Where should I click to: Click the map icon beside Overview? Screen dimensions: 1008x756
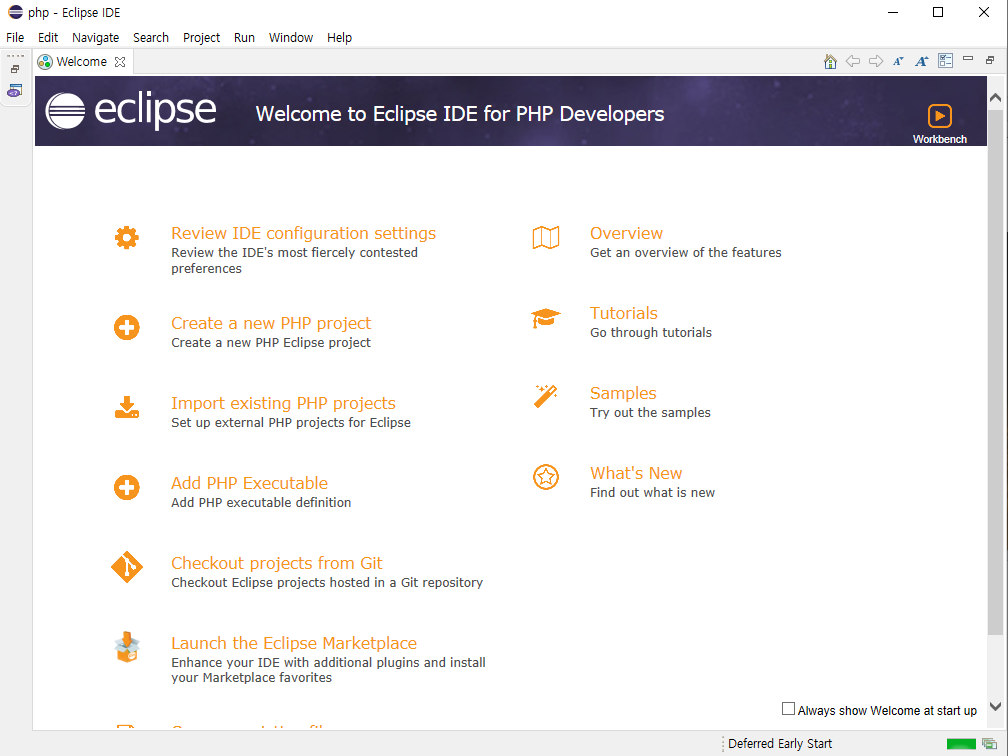[x=546, y=237]
